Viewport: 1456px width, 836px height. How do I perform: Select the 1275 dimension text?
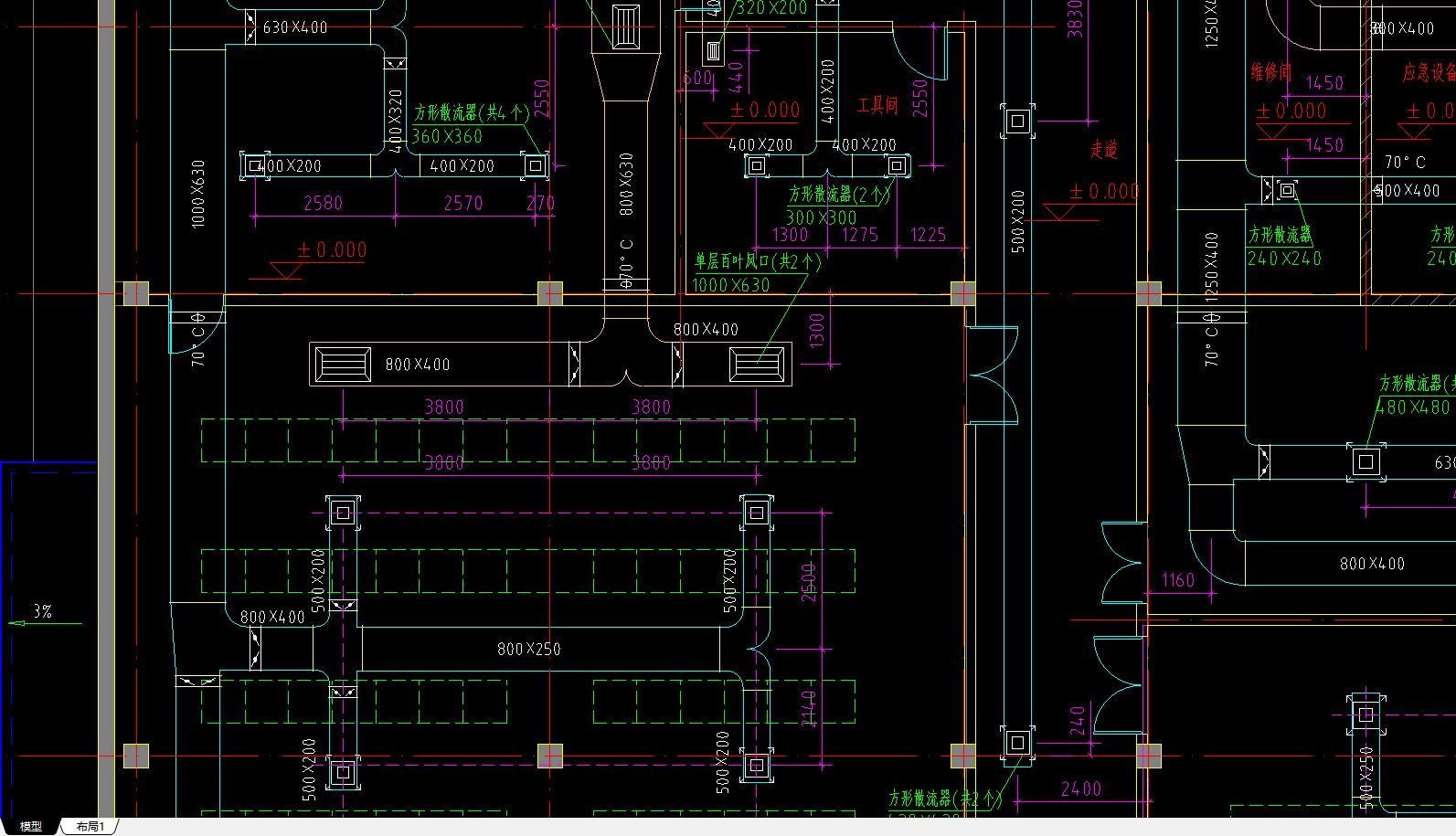click(859, 235)
